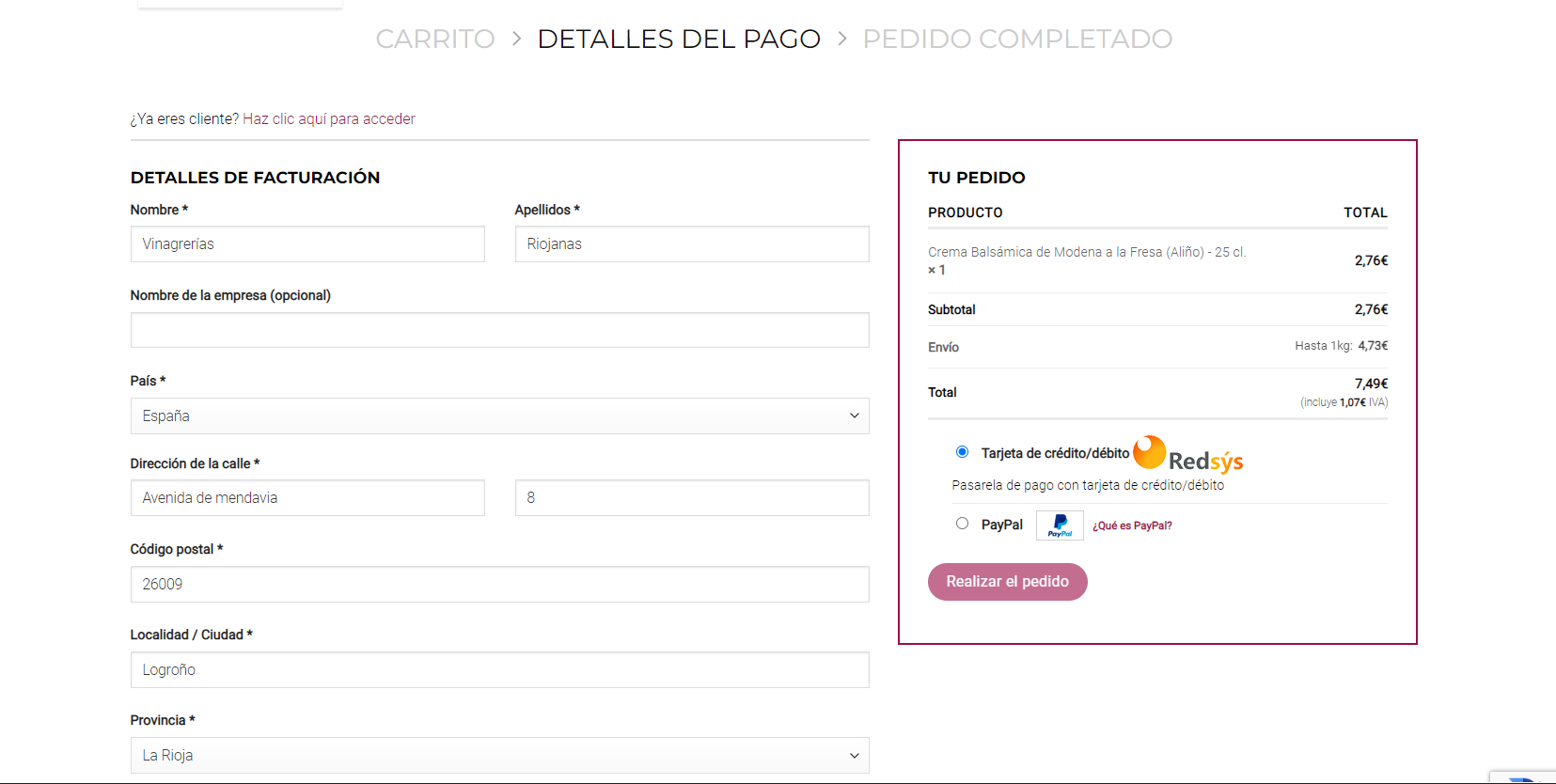Viewport: 1556px width, 784px height.
Task: Select the Código postal field with 26009
Action: tap(499, 585)
